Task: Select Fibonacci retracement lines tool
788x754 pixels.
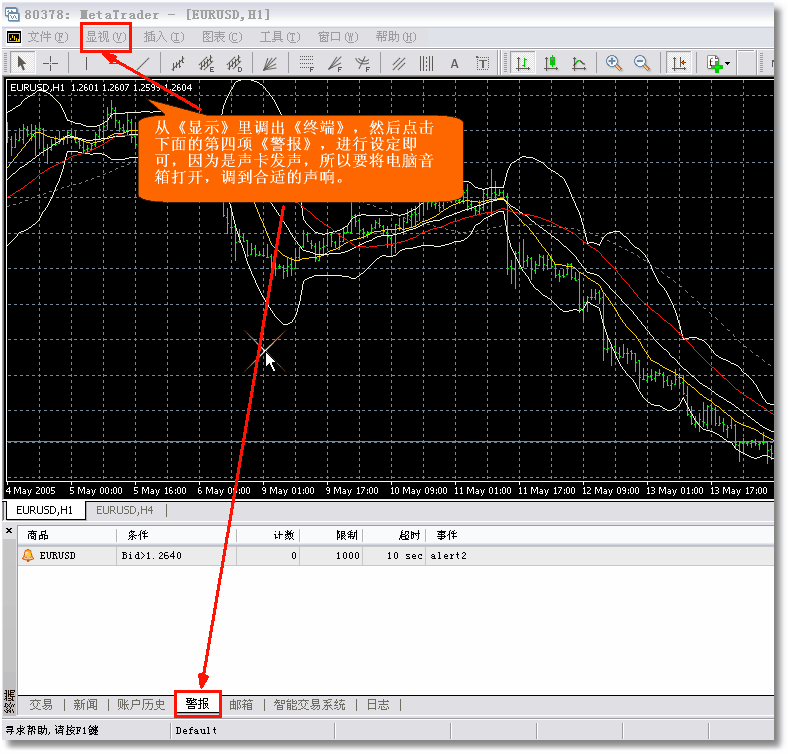Action: click(x=306, y=63)
